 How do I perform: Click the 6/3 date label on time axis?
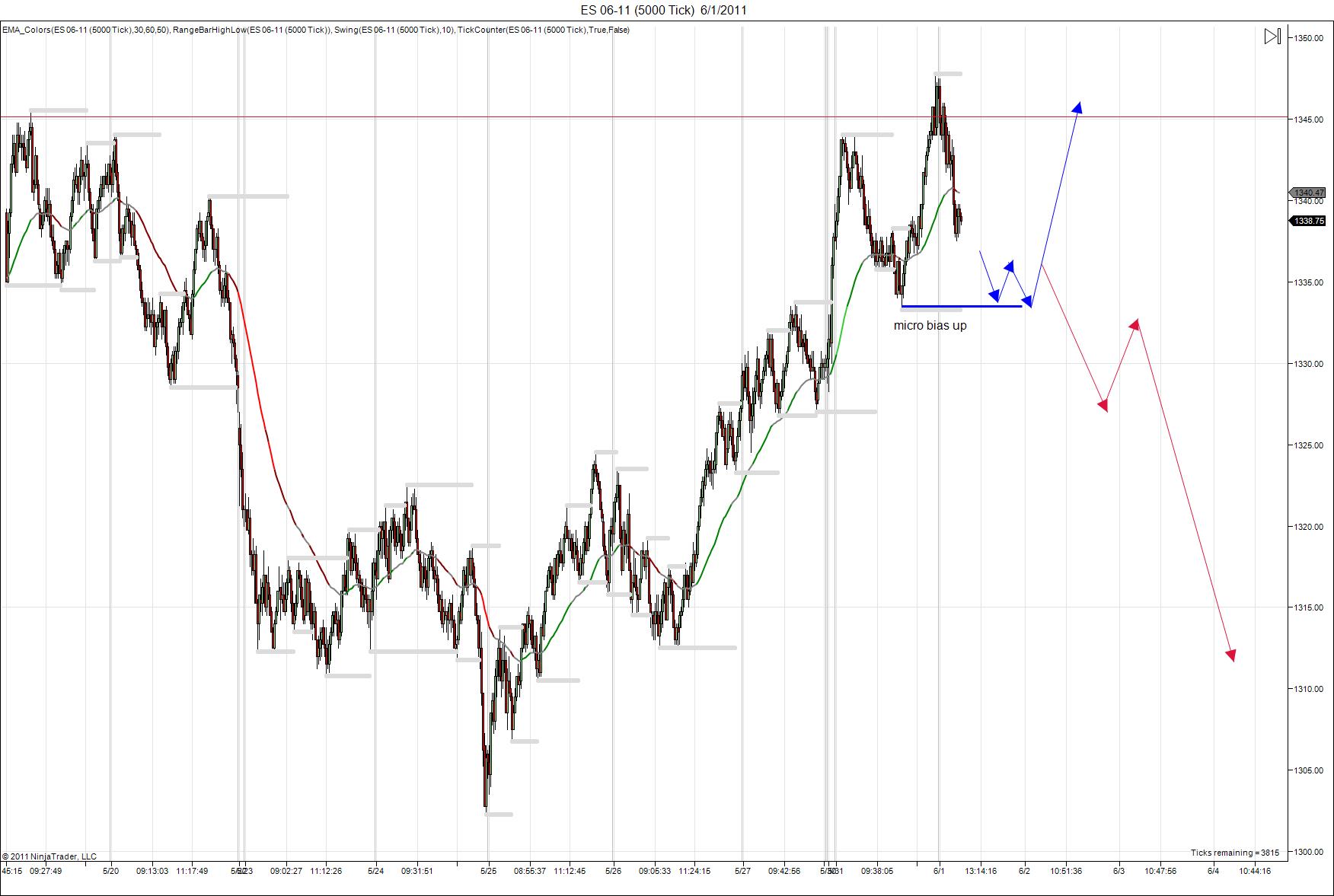coord(1119,871)
